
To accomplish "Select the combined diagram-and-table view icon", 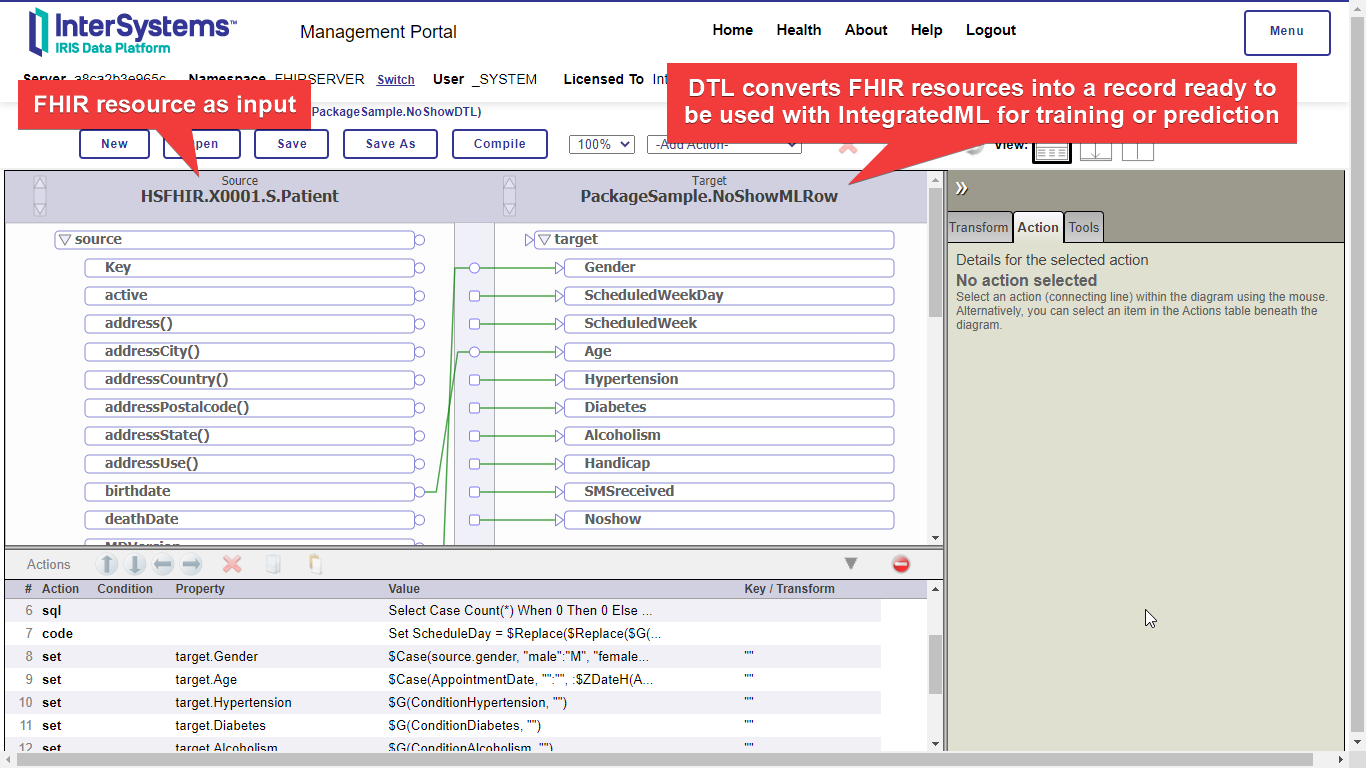I will pyautogui.click(x=1052, y=151).
